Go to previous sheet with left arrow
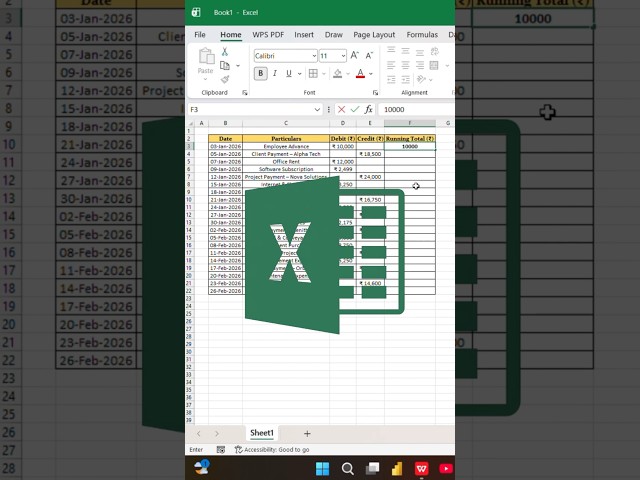Viewport: 640px width, 480px height. 199,433
